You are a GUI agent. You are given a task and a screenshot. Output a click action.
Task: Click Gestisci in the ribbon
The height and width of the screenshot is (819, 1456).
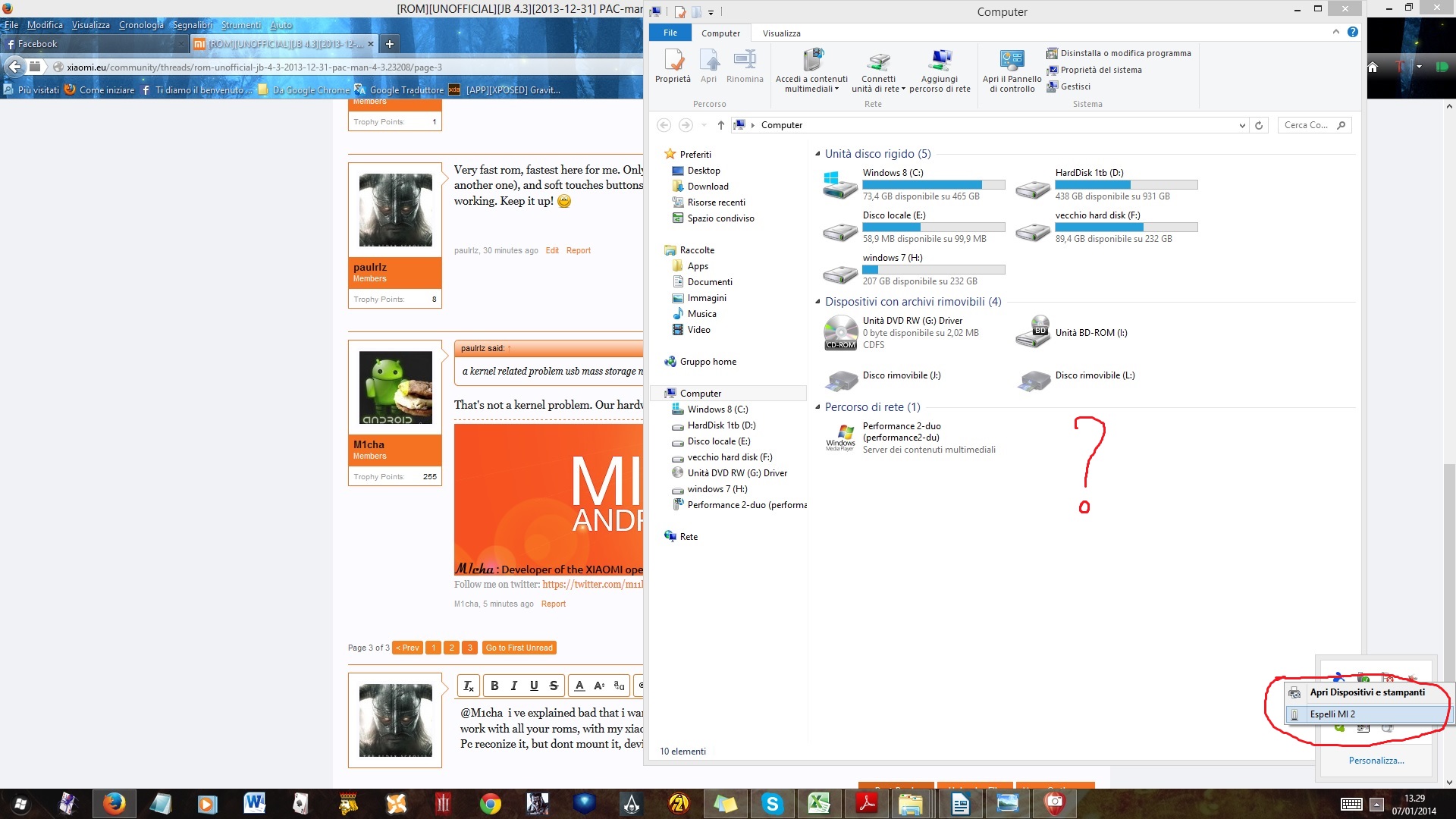(1068, 86)
